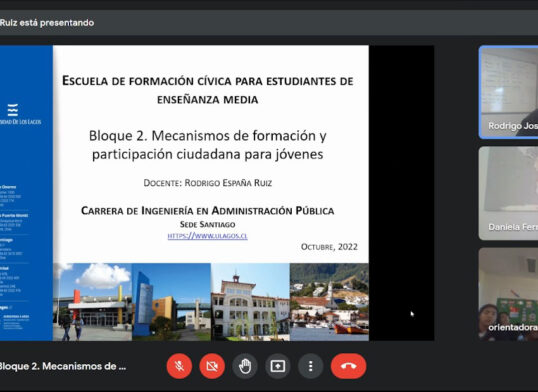Turn on the camera button
538x392 pixels.
[x=212, y=366]
